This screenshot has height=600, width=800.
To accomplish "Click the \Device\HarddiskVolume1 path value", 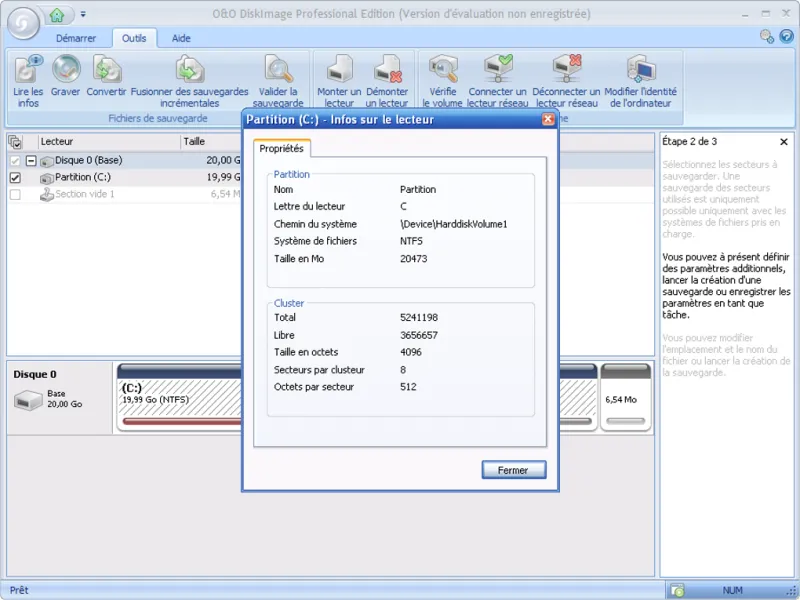I will [x=454, y=224].
